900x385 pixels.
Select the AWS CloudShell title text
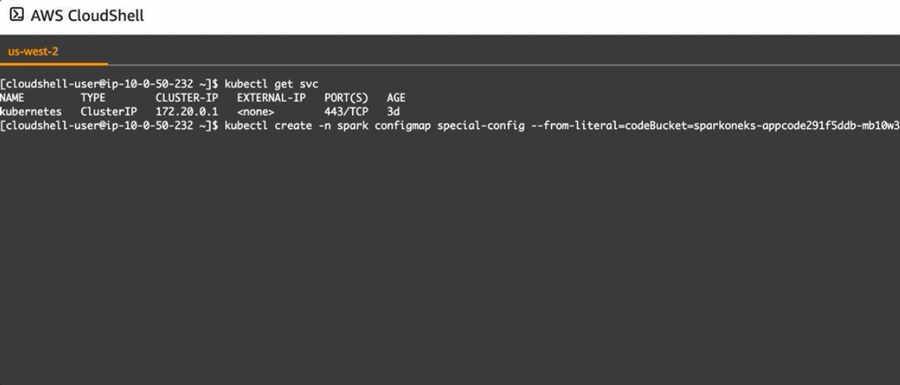pyautogui.click(x=87, y=15)
